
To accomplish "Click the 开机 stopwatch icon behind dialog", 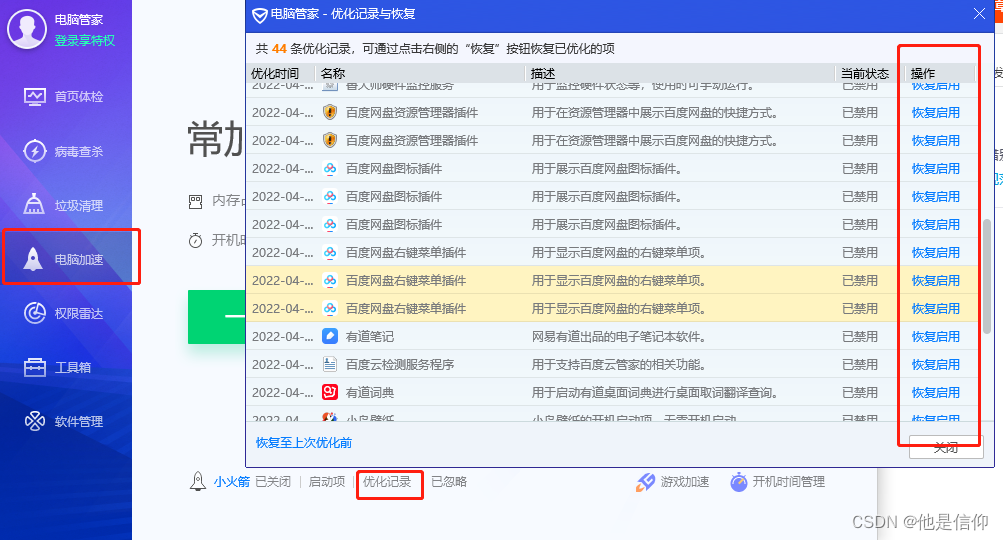I will click(196, 241).
